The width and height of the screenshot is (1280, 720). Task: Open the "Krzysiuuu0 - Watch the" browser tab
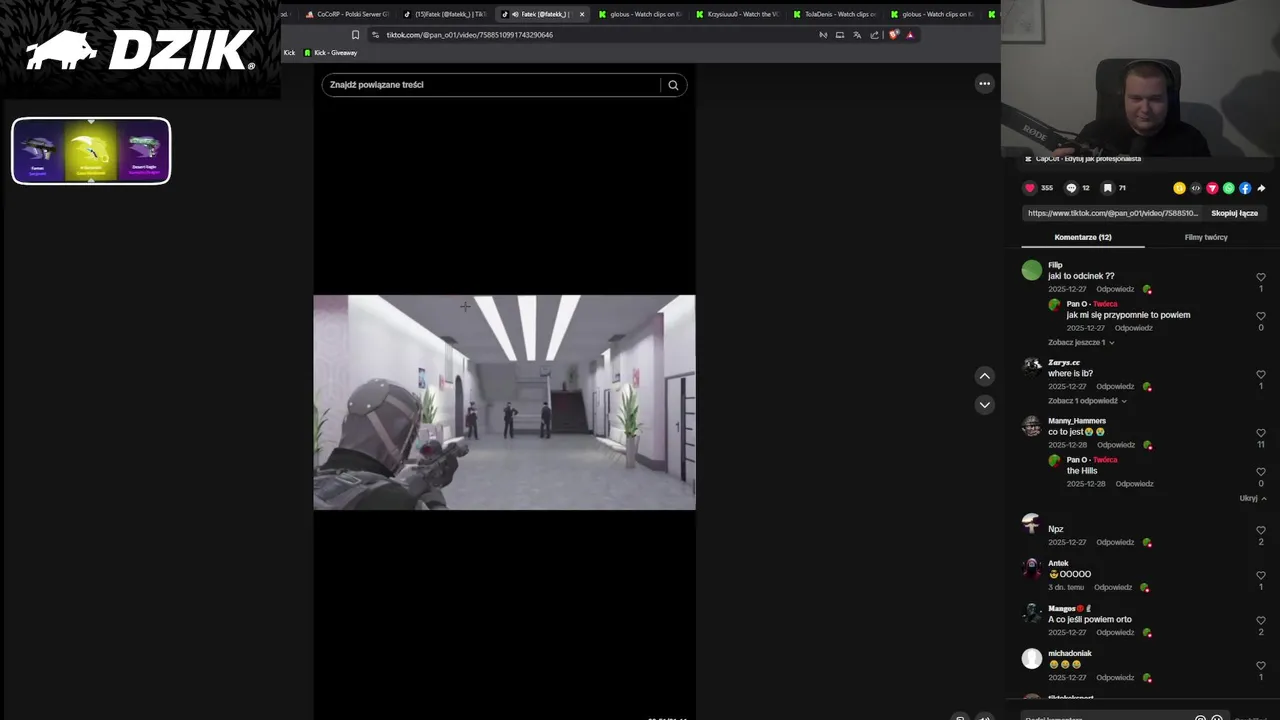pyautogui.click(x=737, y=14)
